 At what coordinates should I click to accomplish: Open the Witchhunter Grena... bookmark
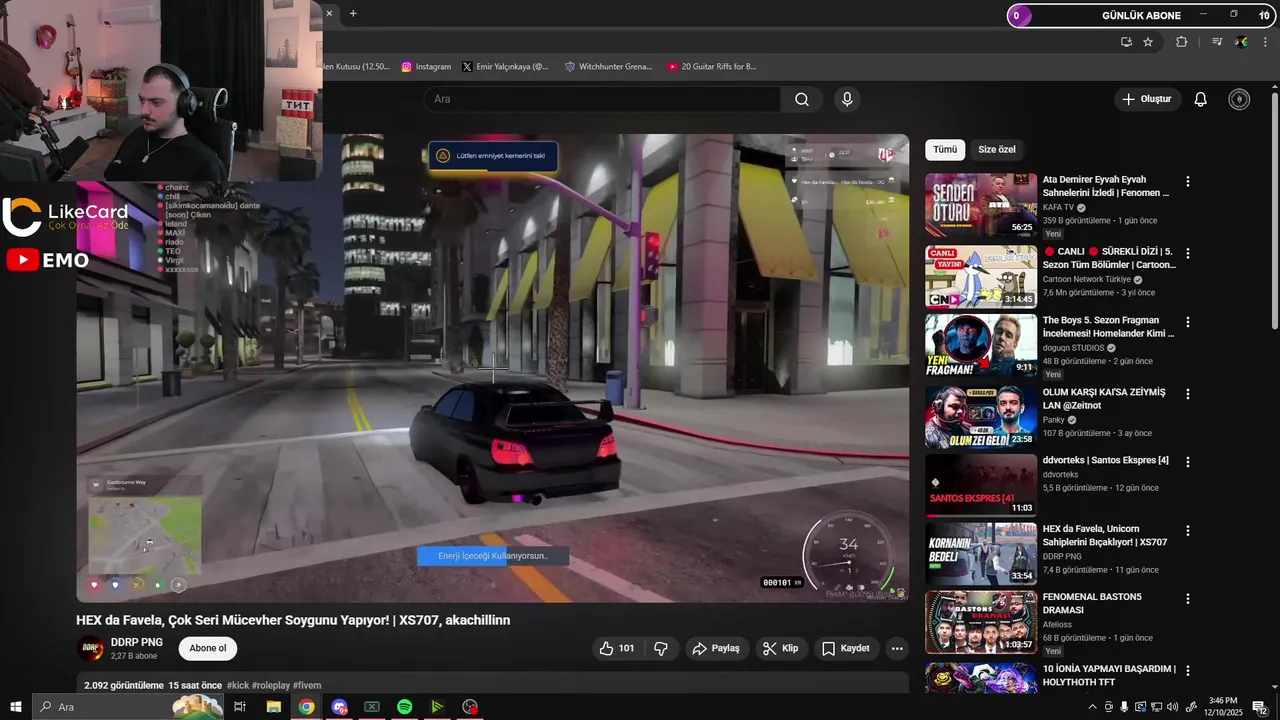coord(608,67)
